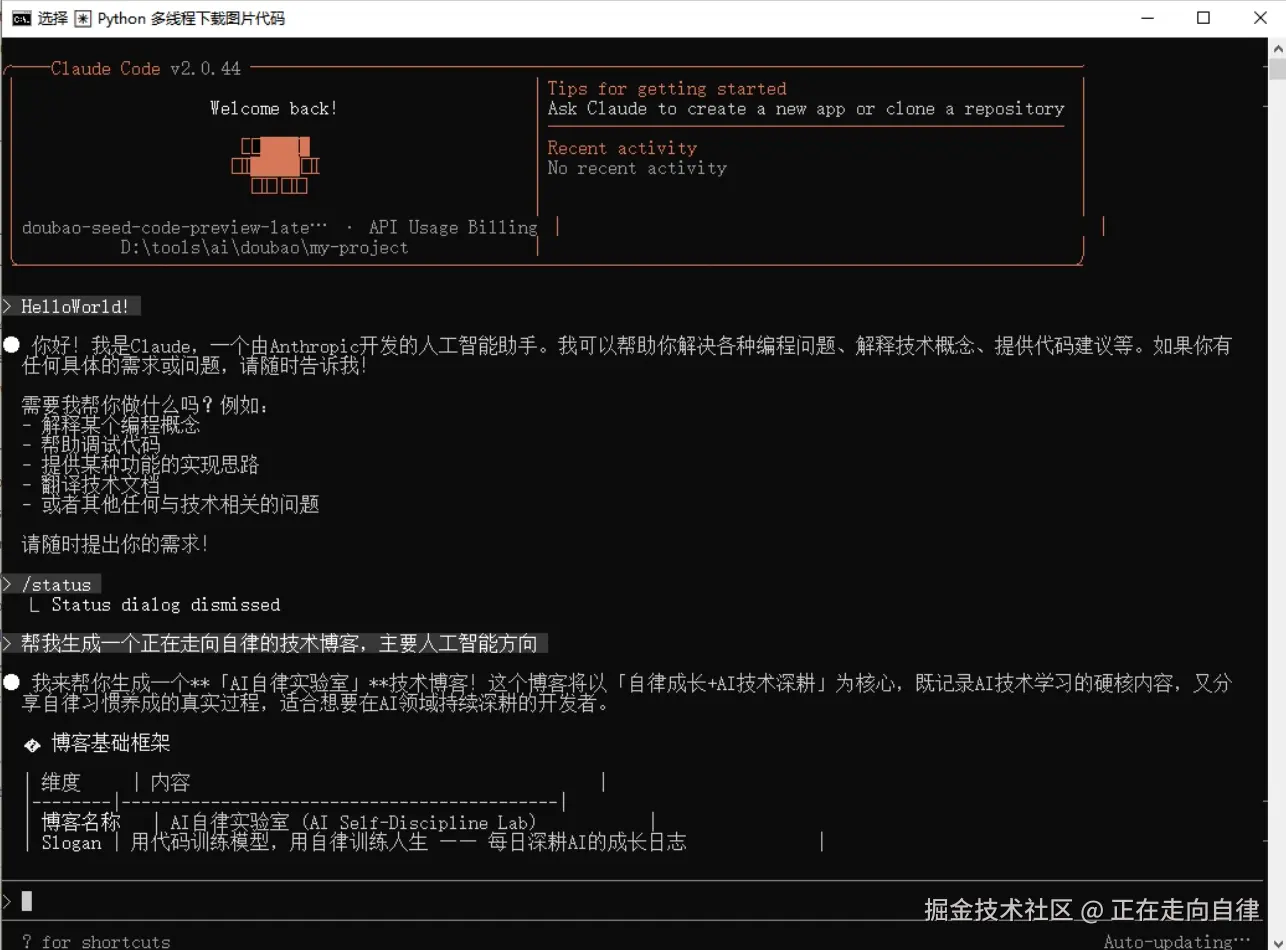Click '请随时提出你的需求!' text
Screen dimensions: 1286x950
click(116, 545)
